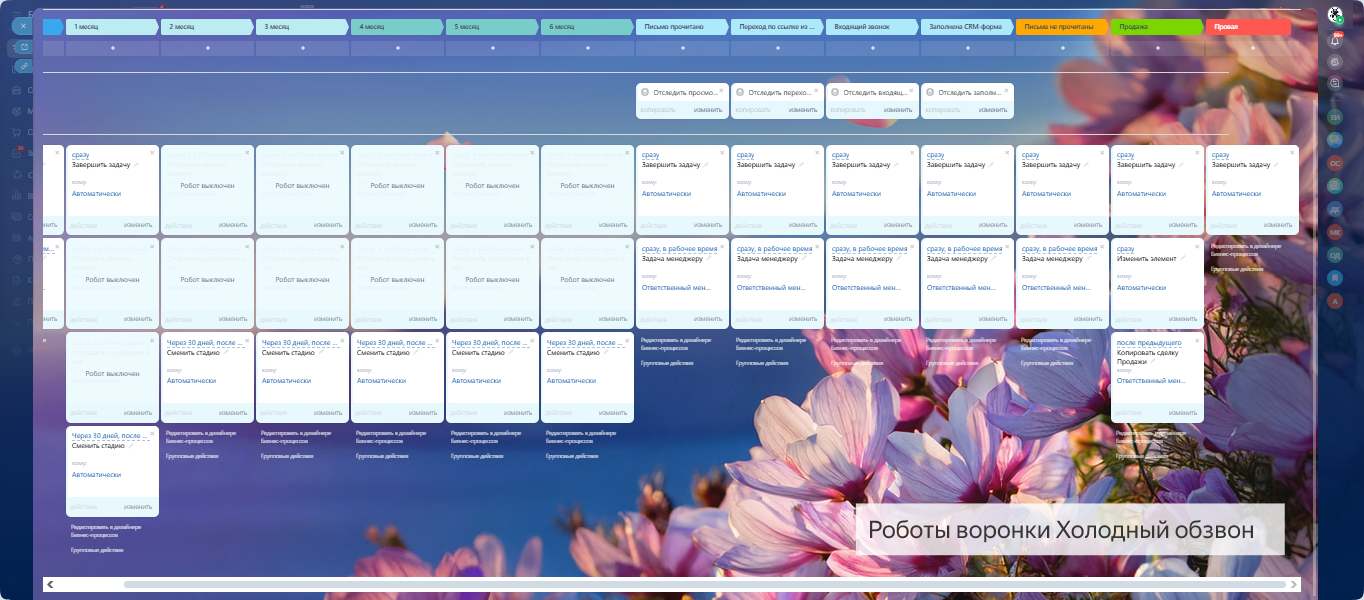Edit name pencil of Изменить элемент robot

1184,258
